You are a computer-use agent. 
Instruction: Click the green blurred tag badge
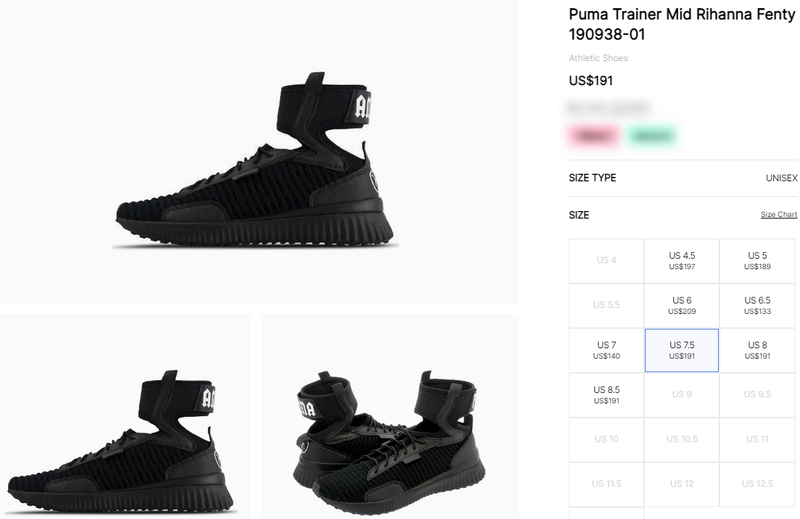click(x=652, y=135)
